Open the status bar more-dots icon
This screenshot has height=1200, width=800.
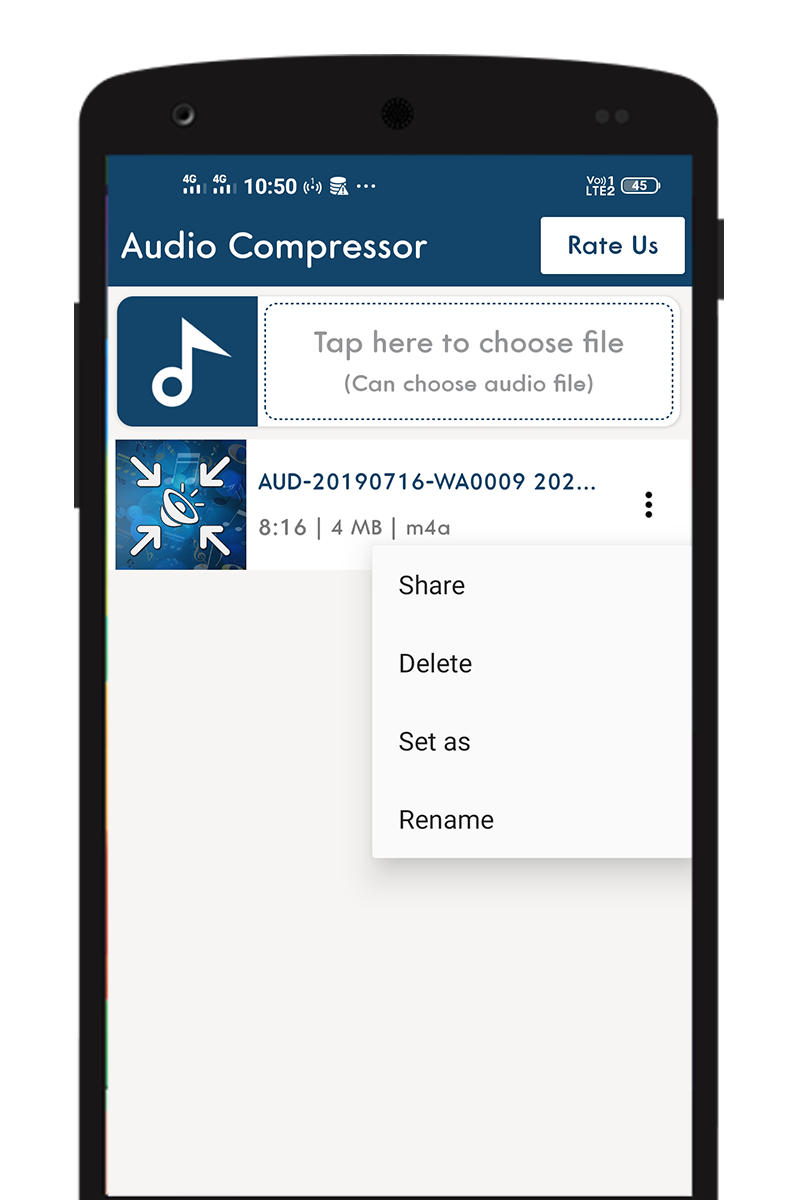(x=366, y=187)
